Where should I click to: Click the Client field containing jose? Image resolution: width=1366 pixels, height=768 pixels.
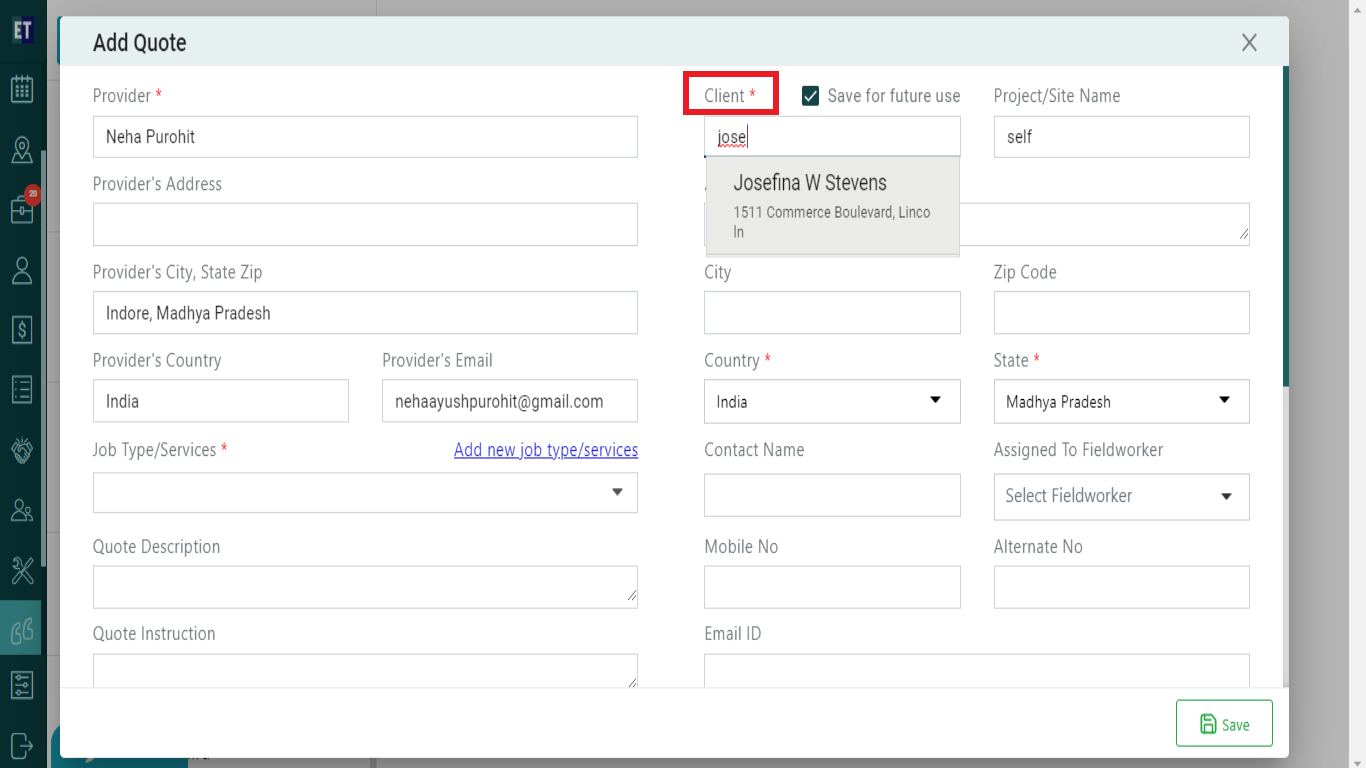pos(832,136)
